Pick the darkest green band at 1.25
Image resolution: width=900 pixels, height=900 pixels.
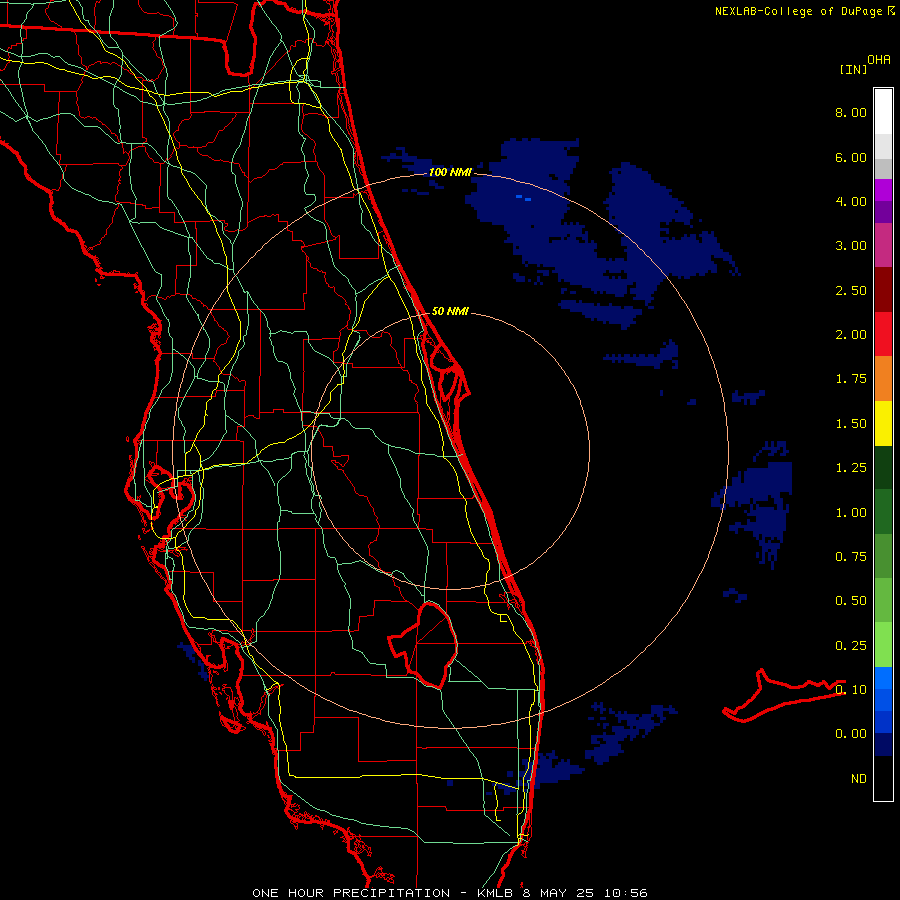883,467
